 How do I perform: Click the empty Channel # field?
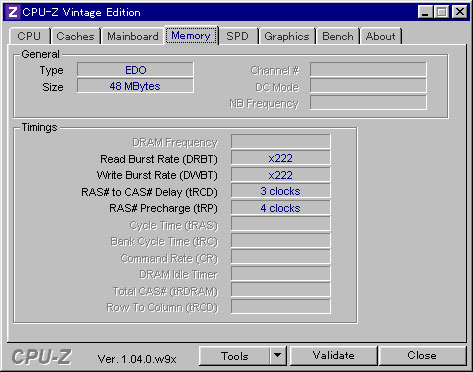tap(368, 70)
